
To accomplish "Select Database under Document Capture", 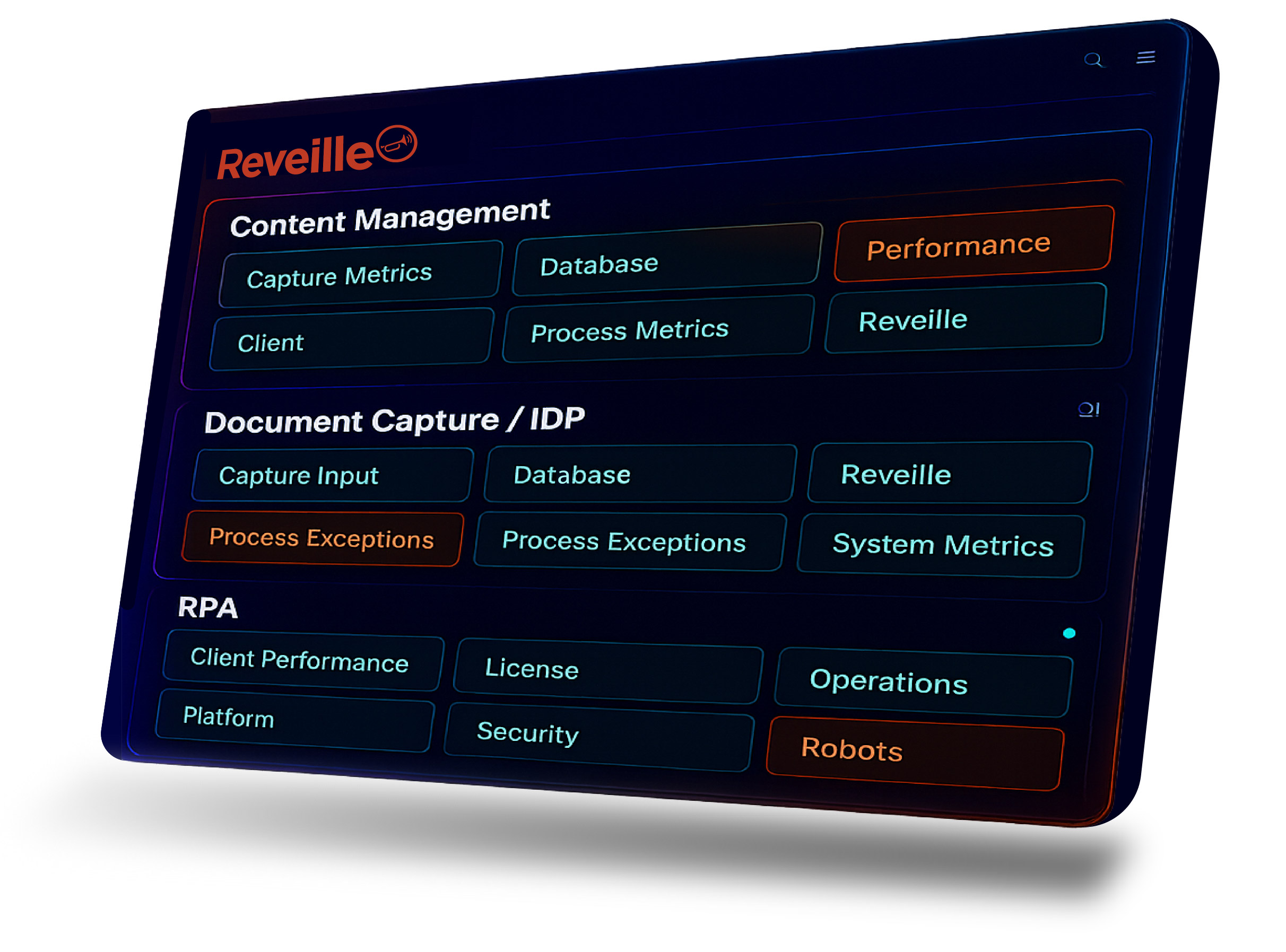I will 640,474.
